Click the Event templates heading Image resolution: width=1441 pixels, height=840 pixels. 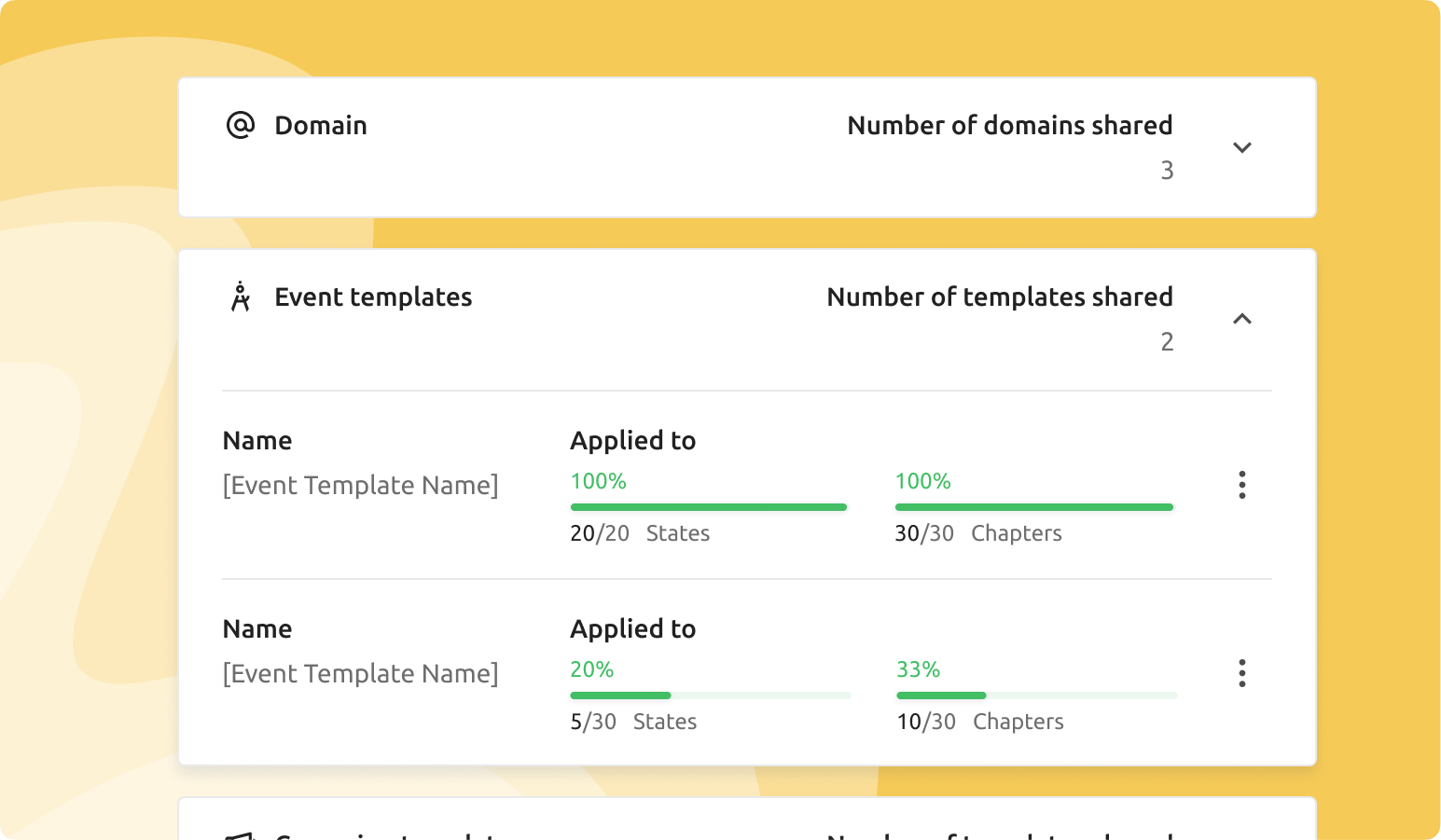pos(373,296)
